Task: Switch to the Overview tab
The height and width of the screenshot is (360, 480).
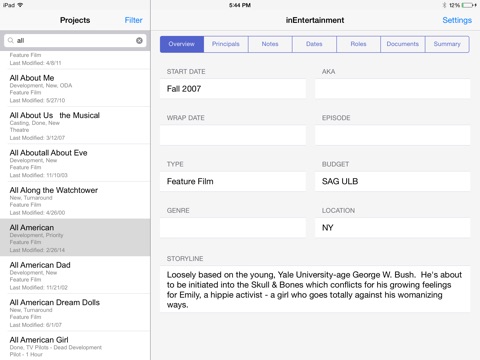Action: [x=182, y=44]
